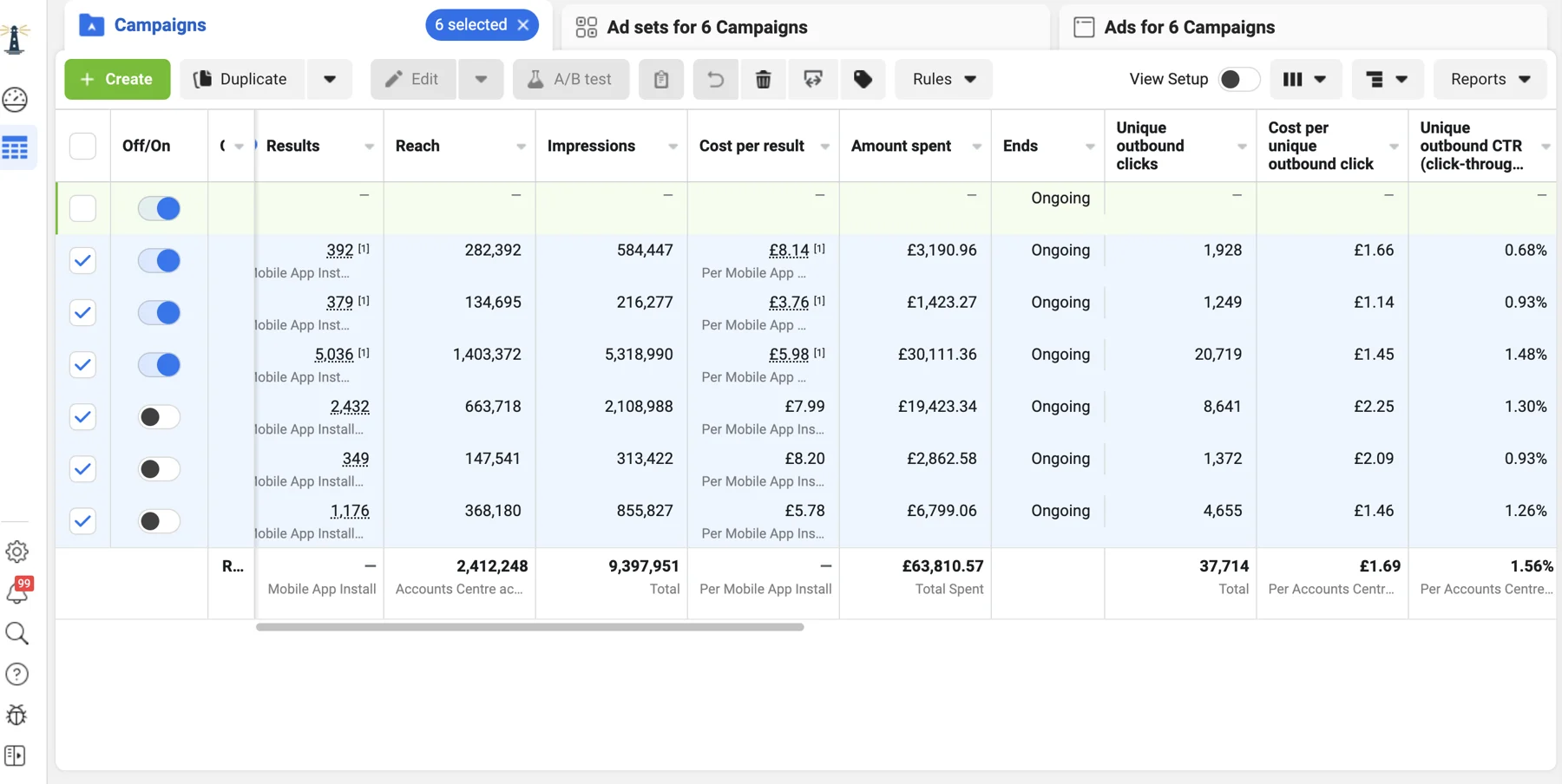Viewport: 1562px width, 784px height.
Task: Open Impressions column header menu arrow
Action: point(673,147)
